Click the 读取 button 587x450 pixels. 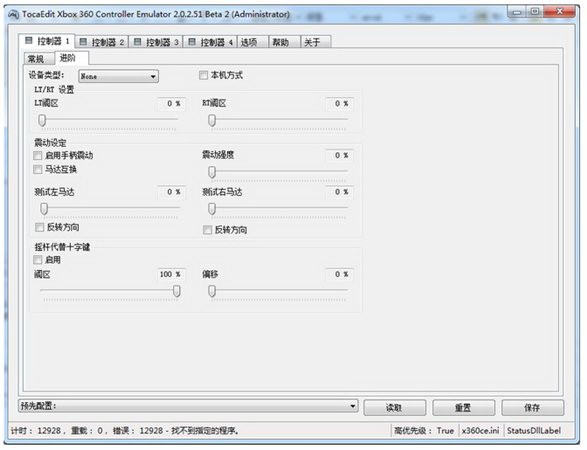point(395,407)
